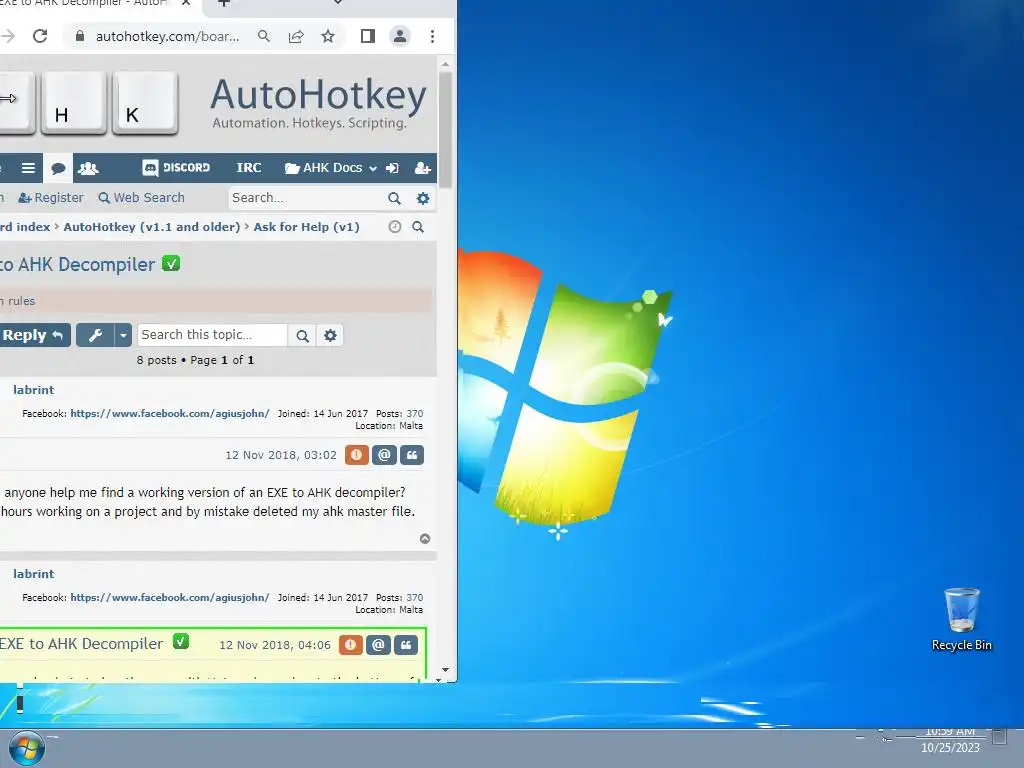The height and width of the screenshot is (768, 1024).
Task: Open new tab with plus button
Action: pyautogui.click(x=223, y=3)
